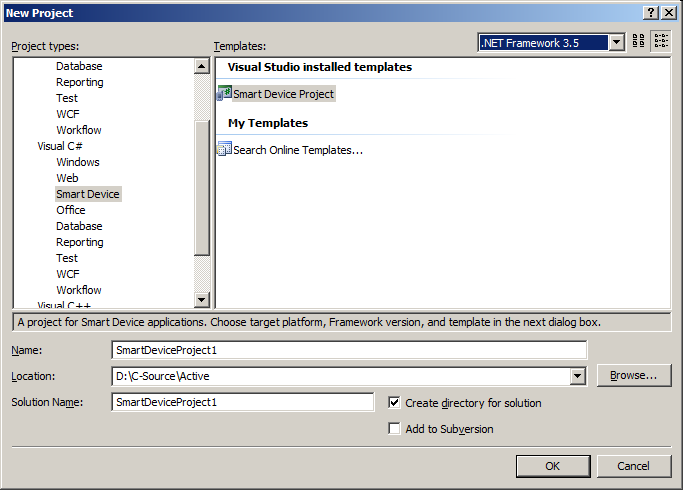Select Test above the partially hidden Visual C++
The height and width of the screenshot is (490, 683).
click(x=67, y=258)
